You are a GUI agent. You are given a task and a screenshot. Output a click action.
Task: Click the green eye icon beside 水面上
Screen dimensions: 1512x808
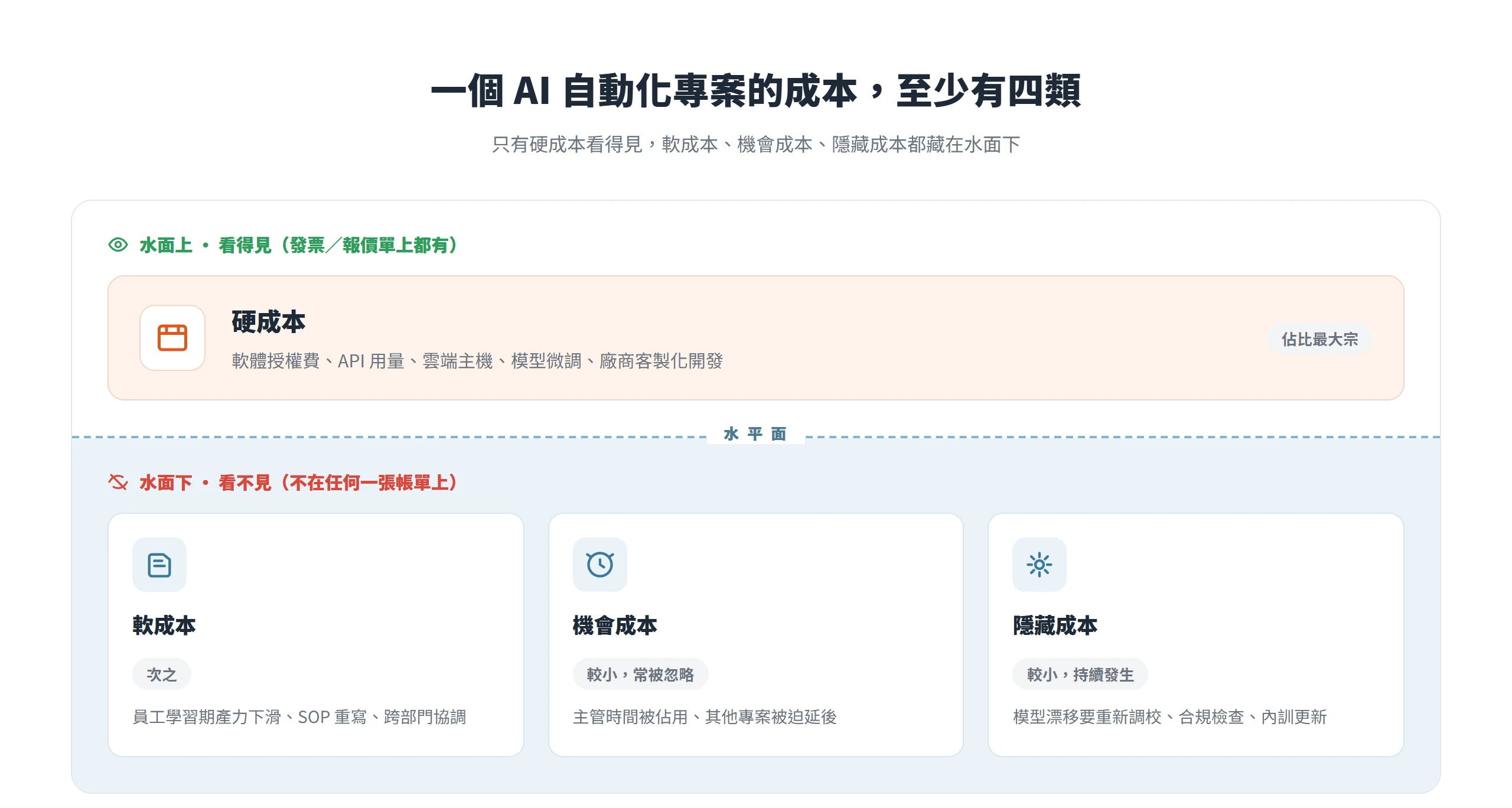point(118,245)
